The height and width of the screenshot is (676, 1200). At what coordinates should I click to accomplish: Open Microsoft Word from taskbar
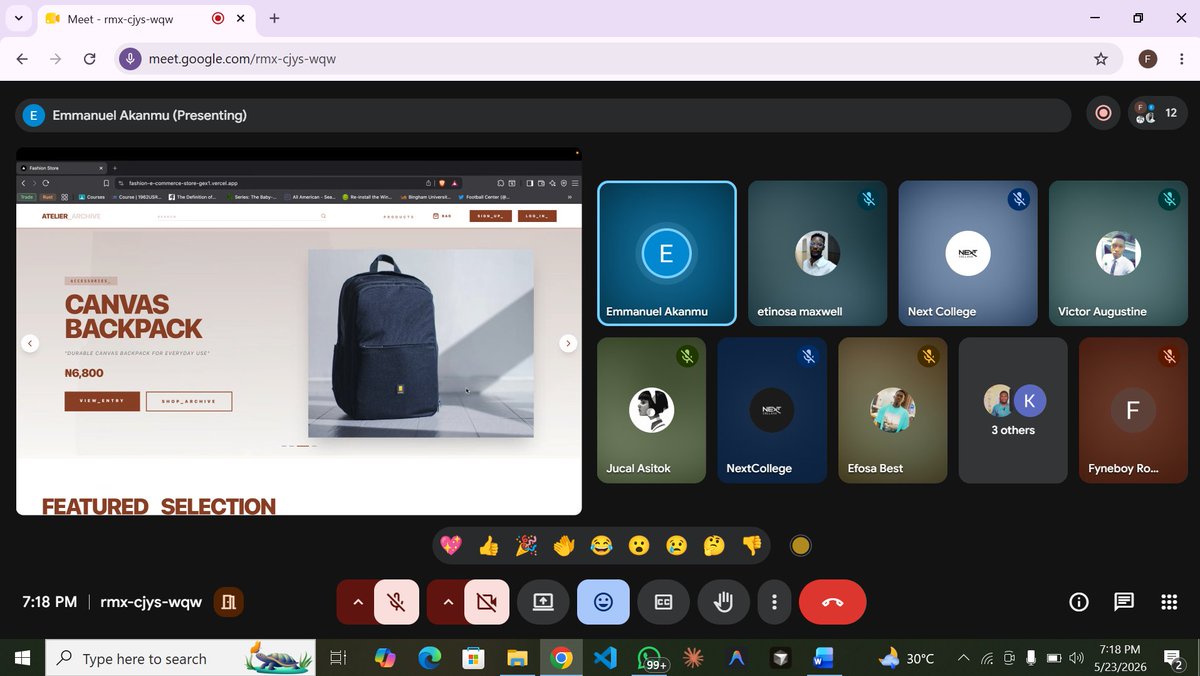click(x=823, y=658)
